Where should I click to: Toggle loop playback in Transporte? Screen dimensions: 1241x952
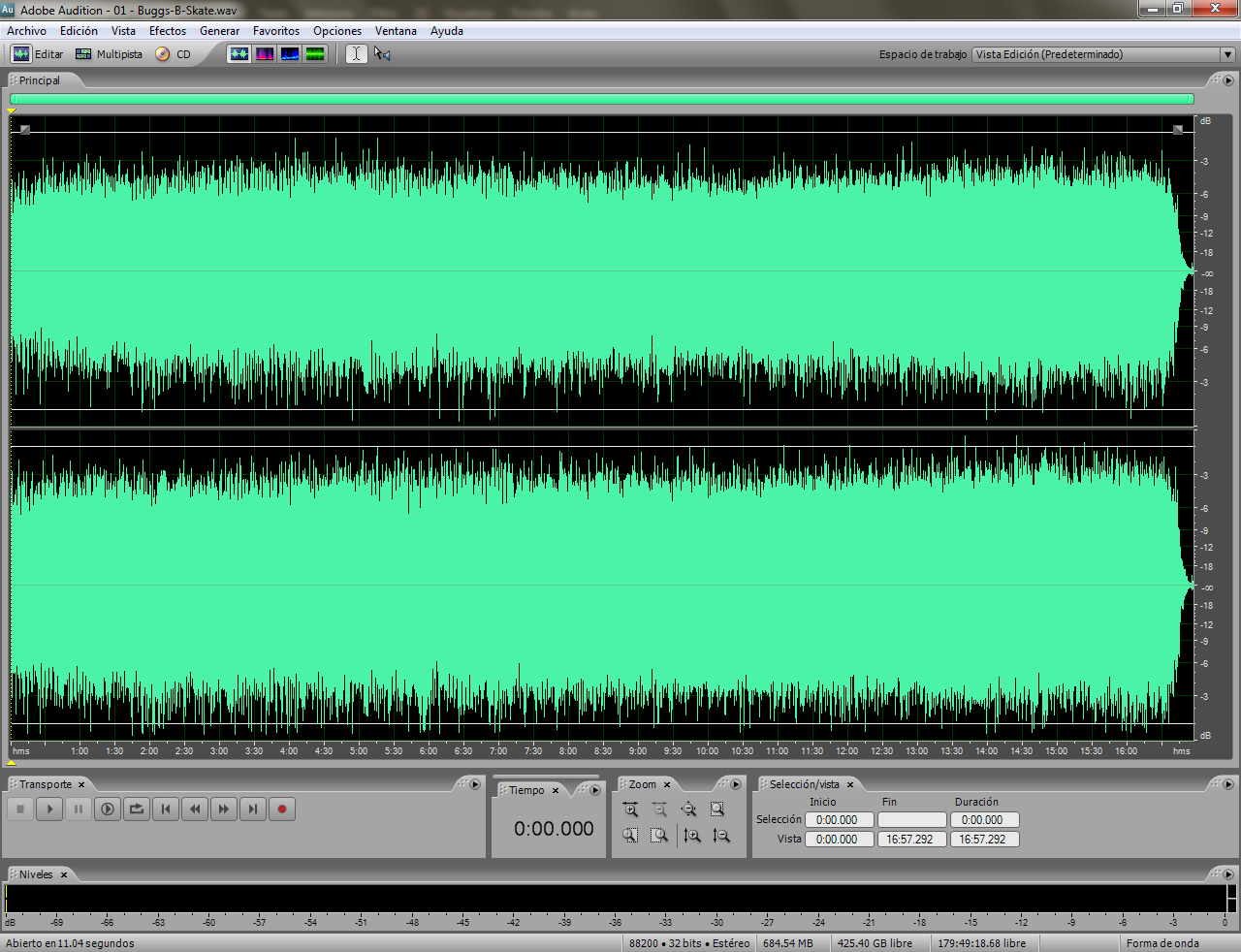click(137, 809)
